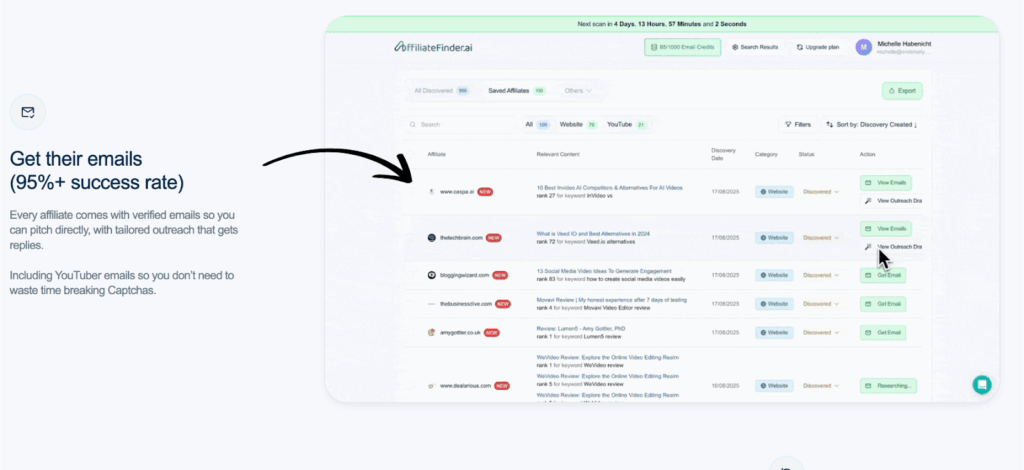Image resolution: width=1024 pixels, height=470 pixels.
Task: Click the amygottler.co.uk favicon
Action: coord(432,332)
